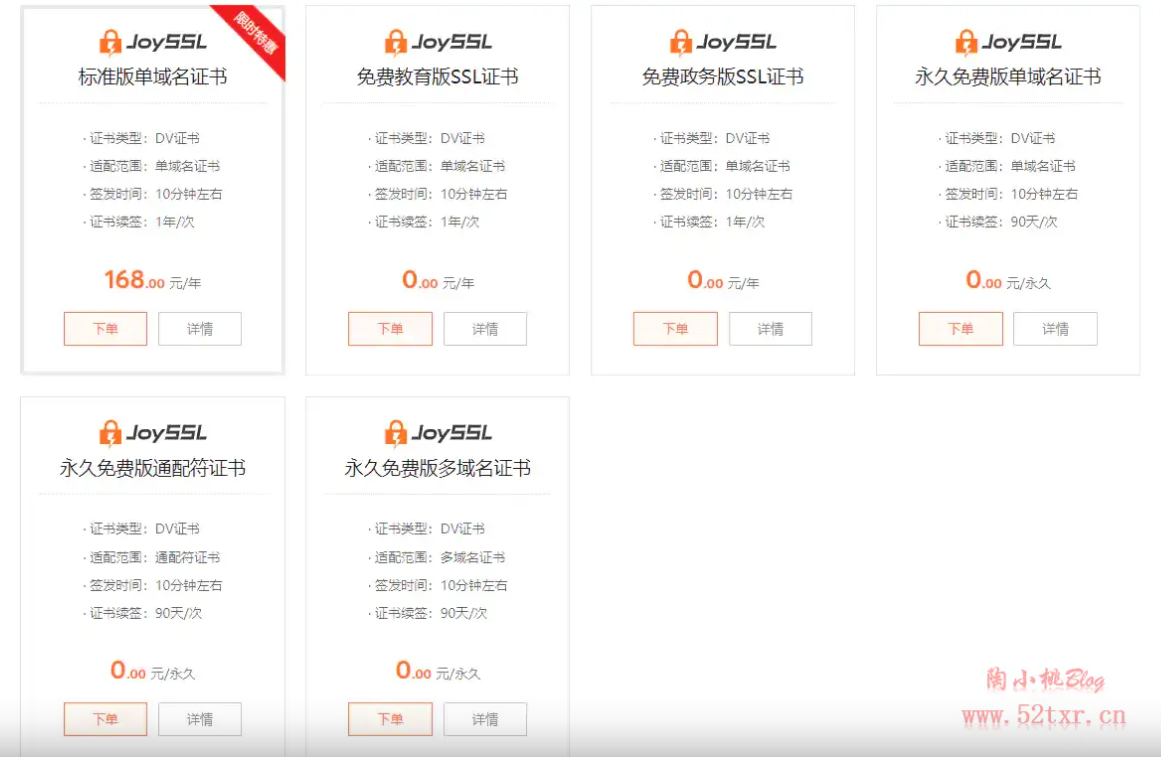Click 适配范围: 单域名证书 on 永久免费版单域名 card
Viewport: 1161px width, 757px height.
[1007, 166]
